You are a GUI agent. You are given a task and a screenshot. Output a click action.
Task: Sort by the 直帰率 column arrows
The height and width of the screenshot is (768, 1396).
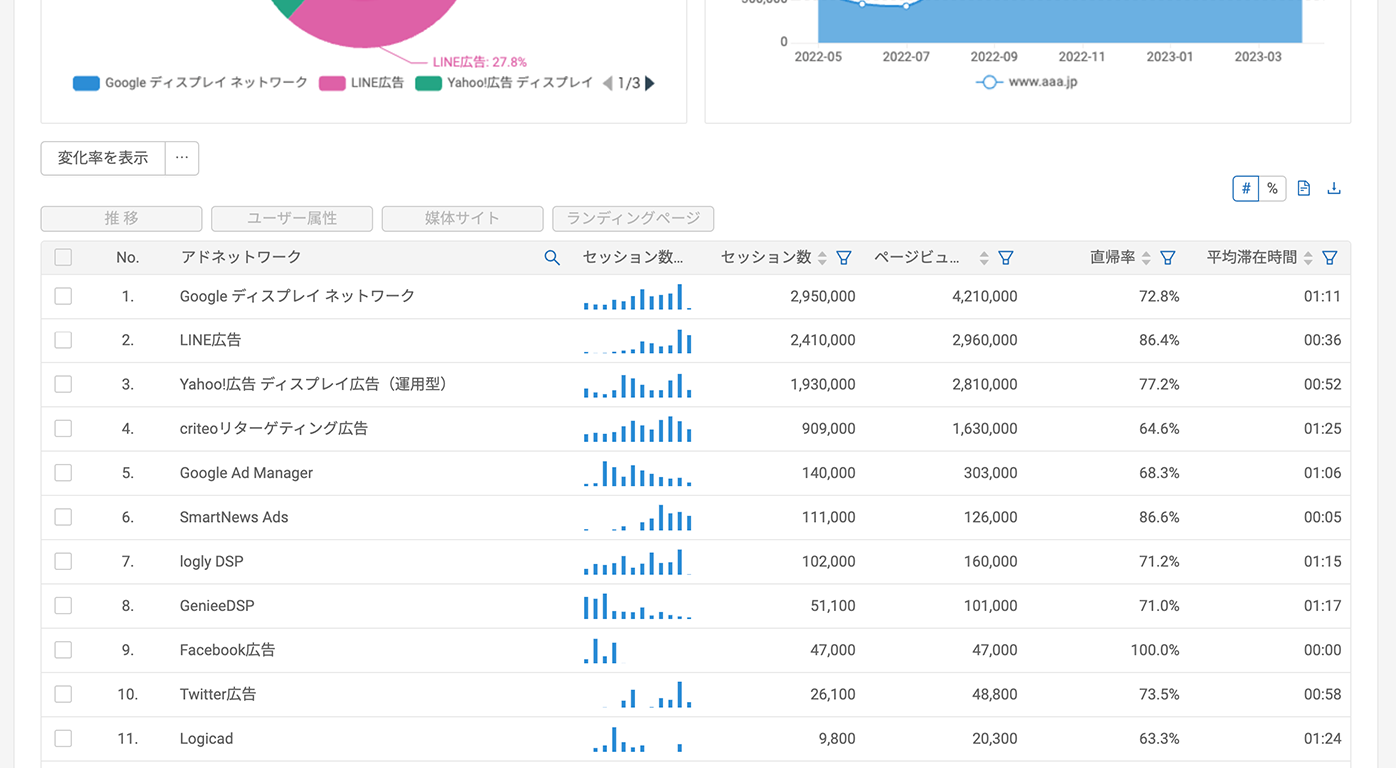pos(1146,258)
